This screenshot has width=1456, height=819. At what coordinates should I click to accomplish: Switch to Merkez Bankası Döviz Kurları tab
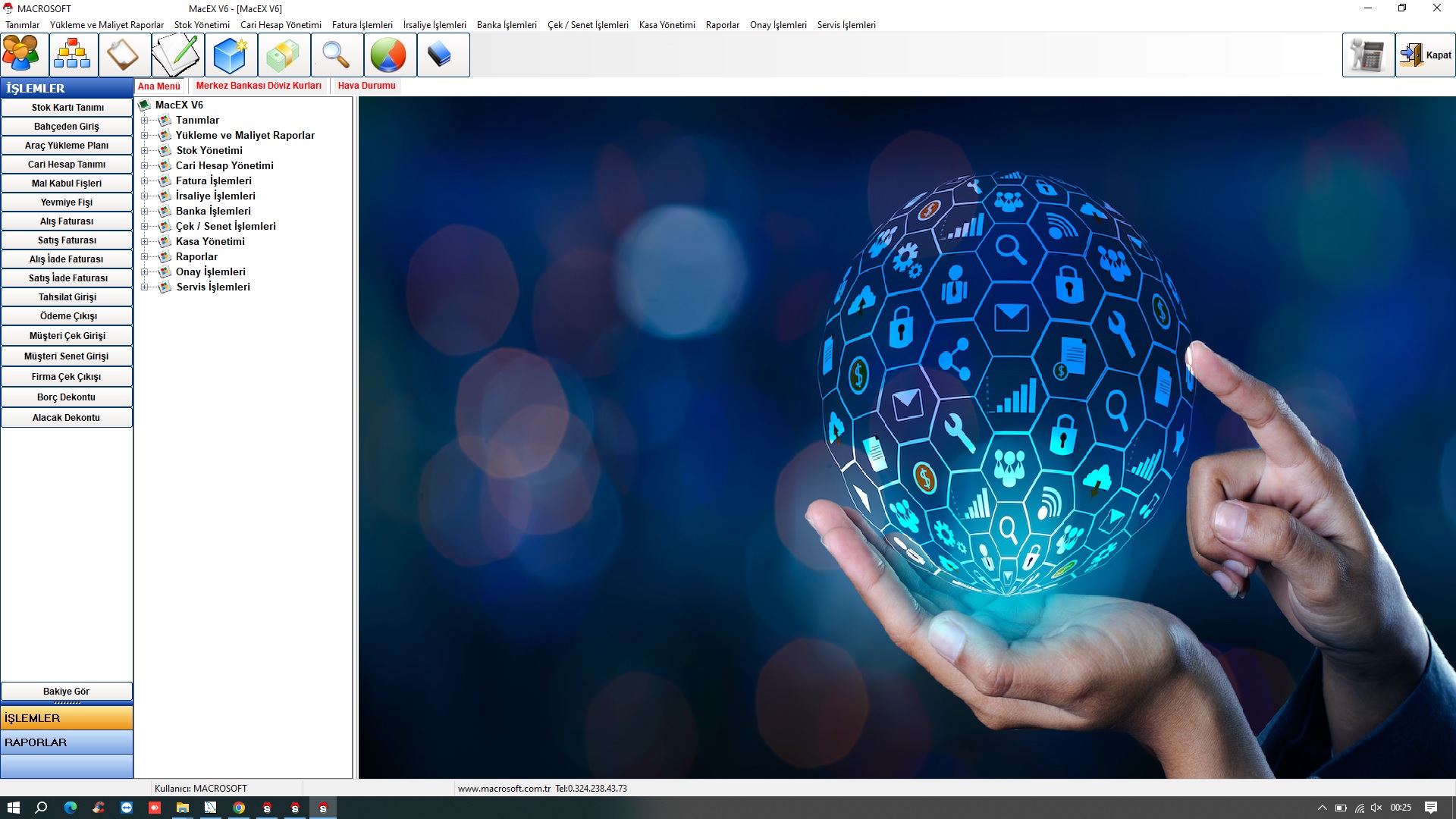tap(259, 86)
